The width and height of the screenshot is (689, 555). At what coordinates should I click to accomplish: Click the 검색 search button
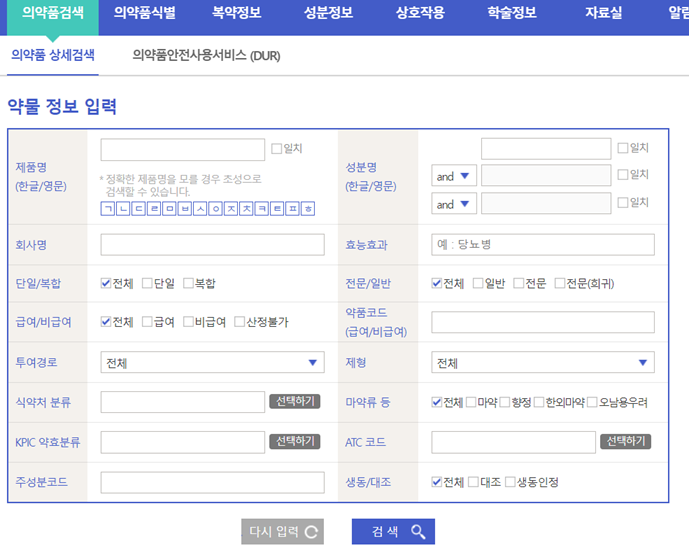click(x=393, y=532)
